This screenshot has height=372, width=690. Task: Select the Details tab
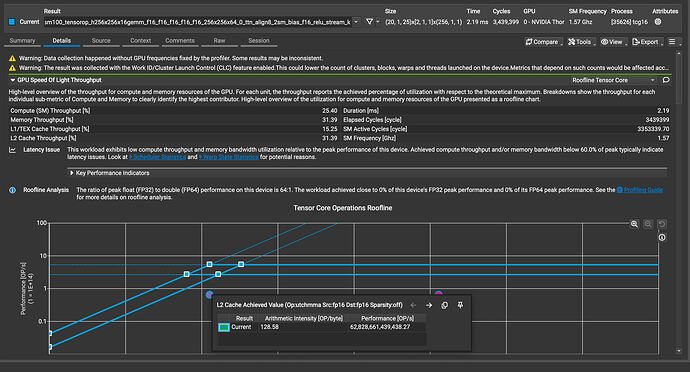(x=62, y=41)
